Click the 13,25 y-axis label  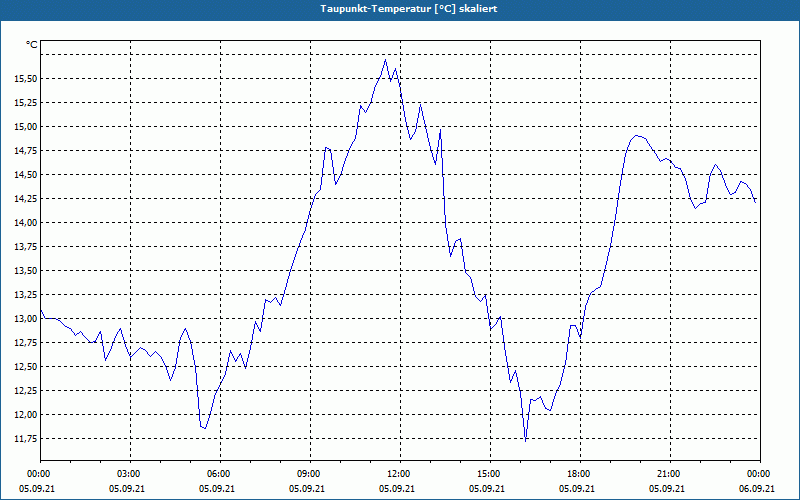(24, 294)
